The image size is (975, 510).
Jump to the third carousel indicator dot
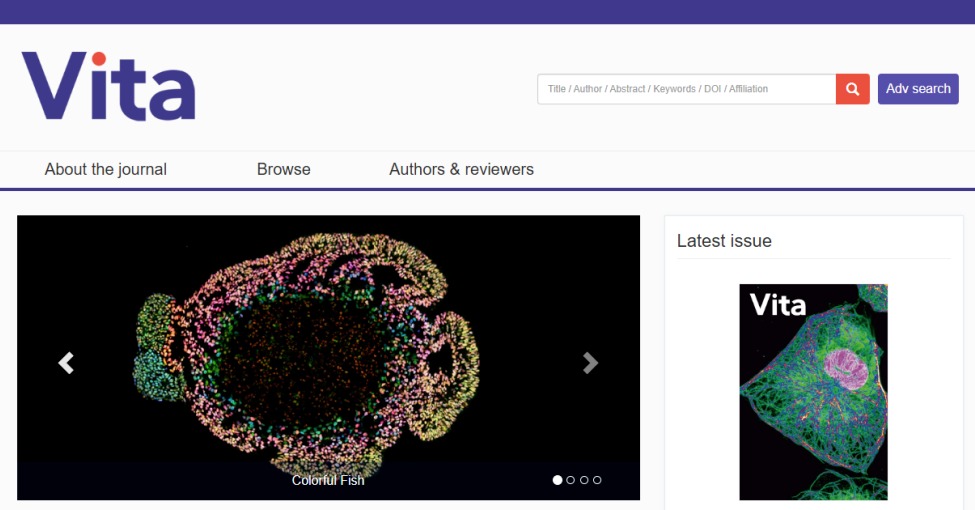pos(584,480)
